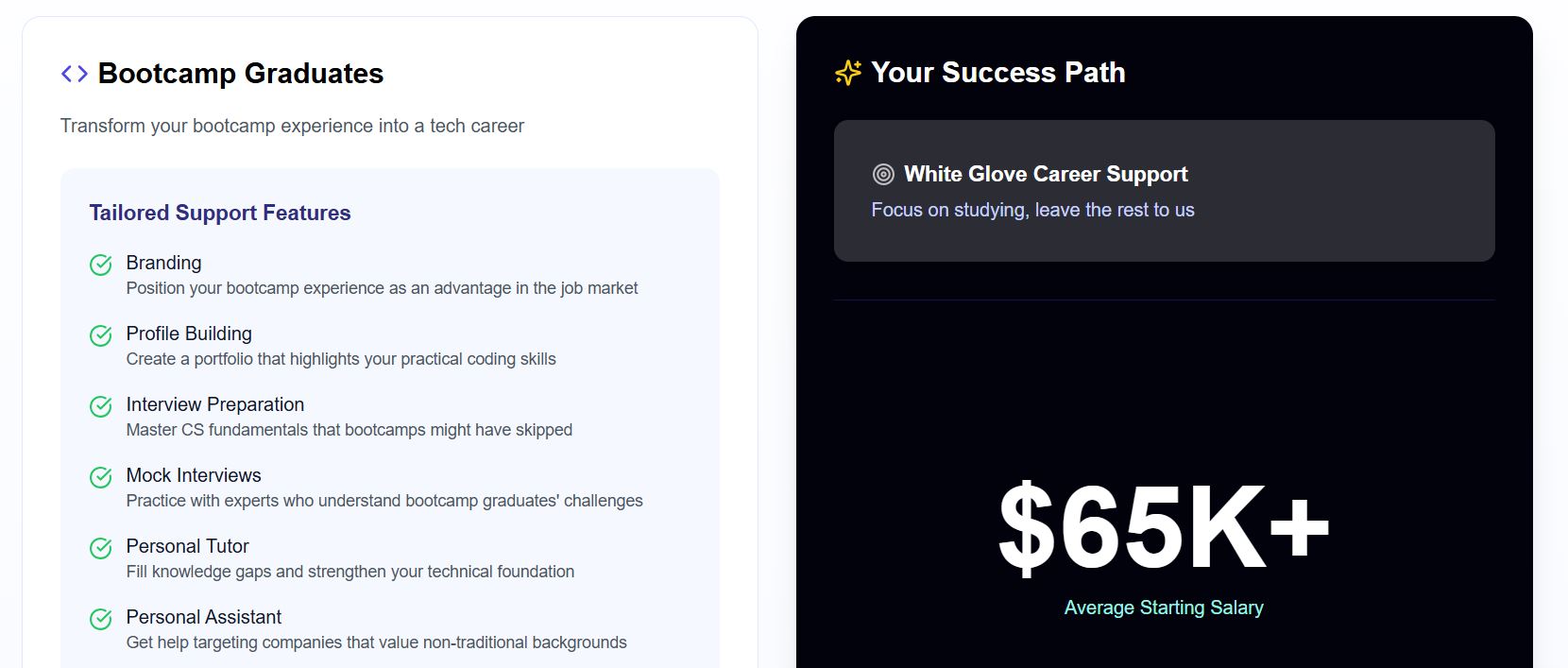Select the White Glove Career Support title
The height and width of the screenshot is (668, 1568).
pos(1046,174)
